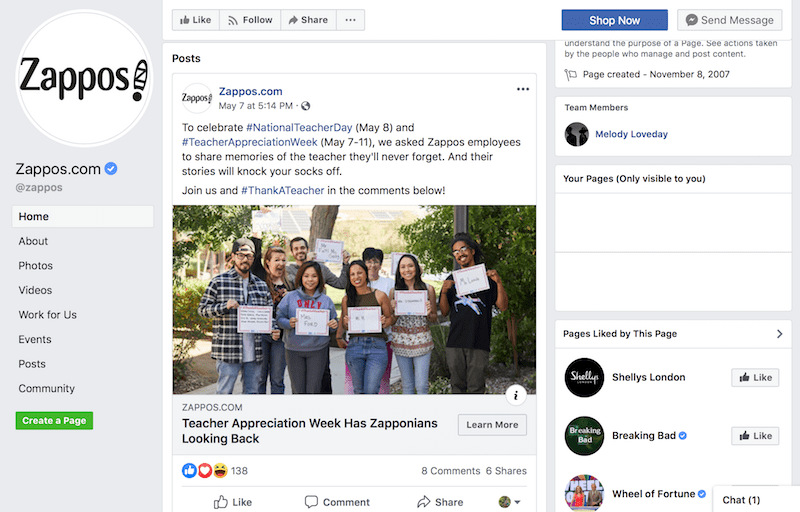
Task: Click the red heart reaction icon
Action: (205, 471)
